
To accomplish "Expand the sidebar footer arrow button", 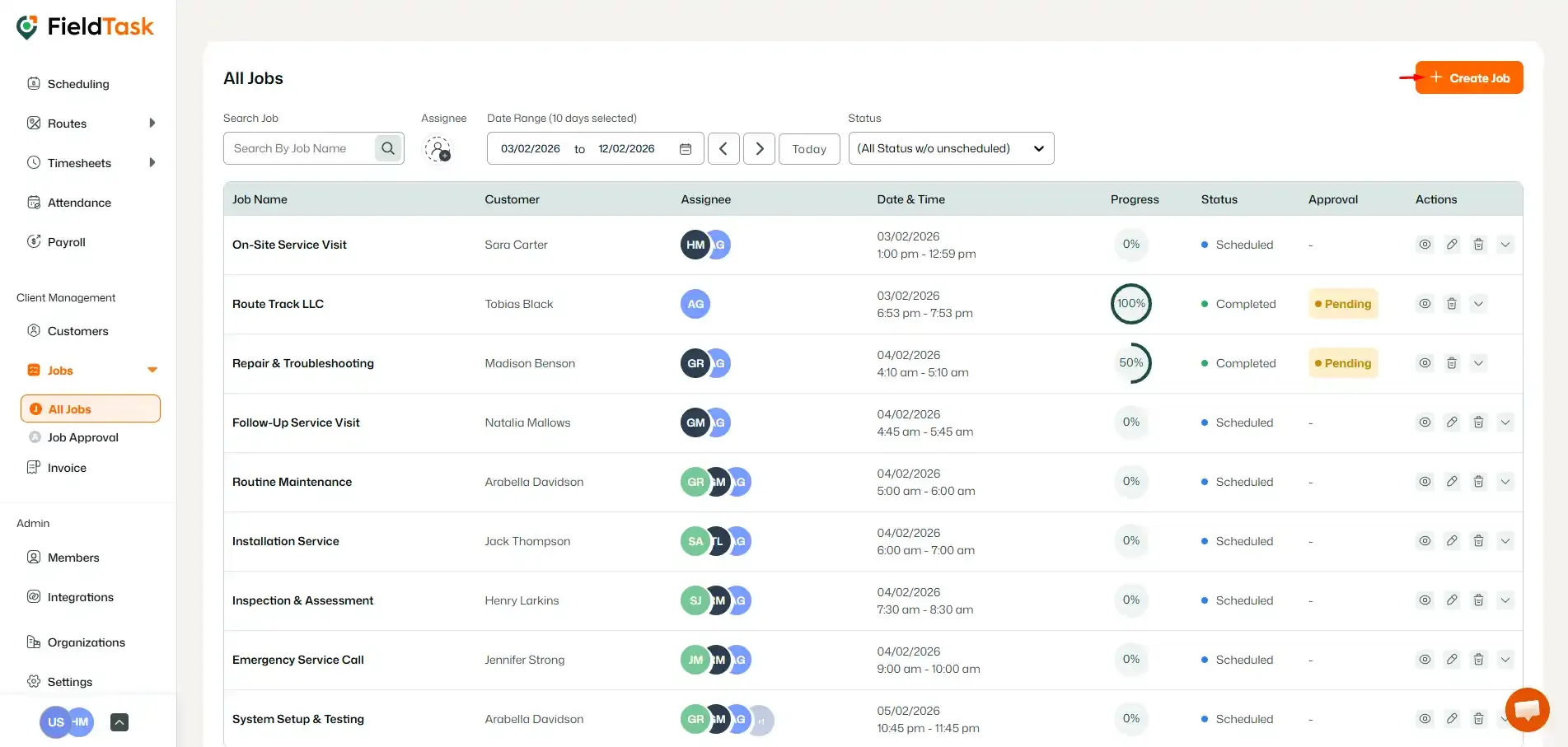I will 119,722.
